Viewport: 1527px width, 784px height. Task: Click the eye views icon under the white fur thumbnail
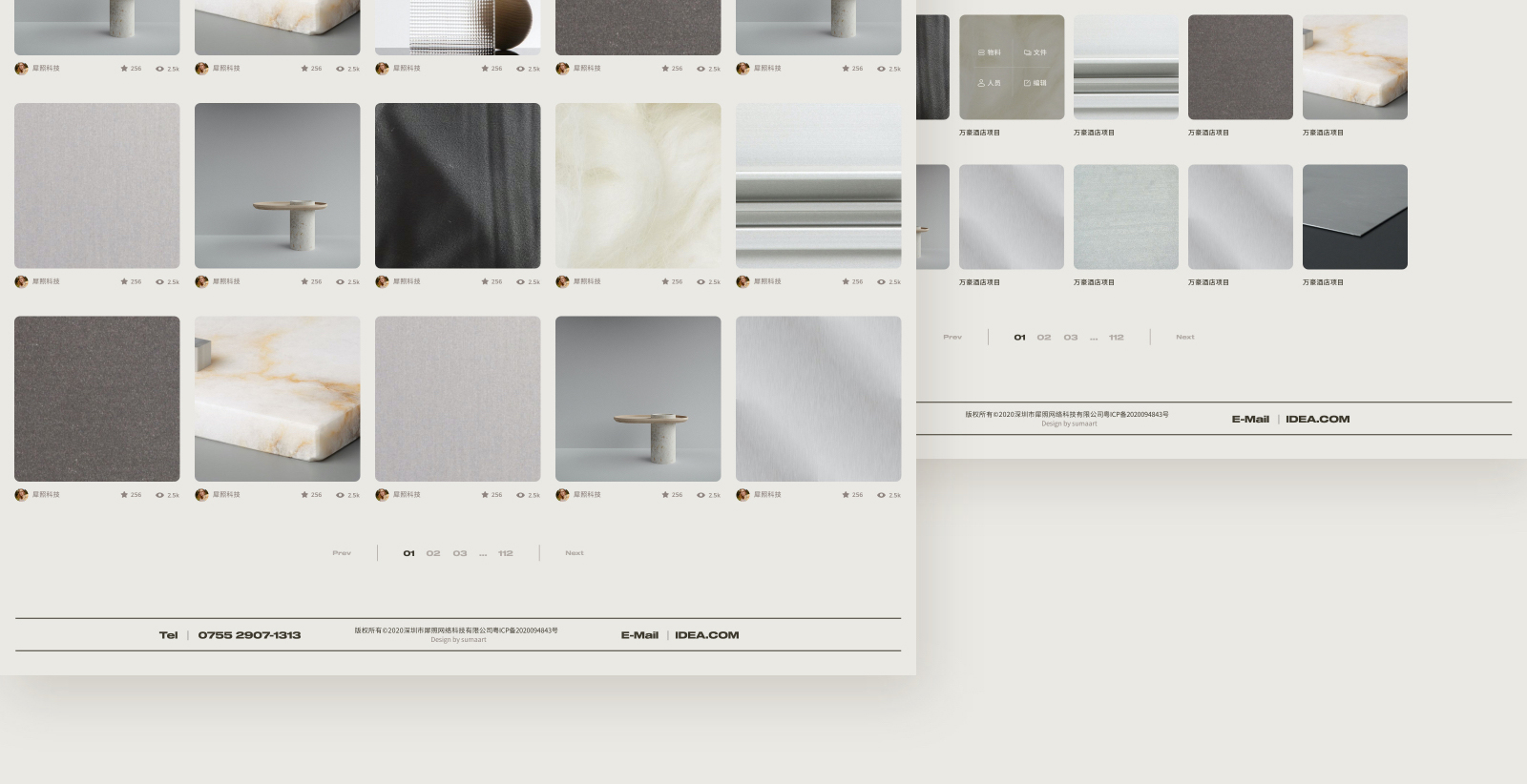(701, 282)
